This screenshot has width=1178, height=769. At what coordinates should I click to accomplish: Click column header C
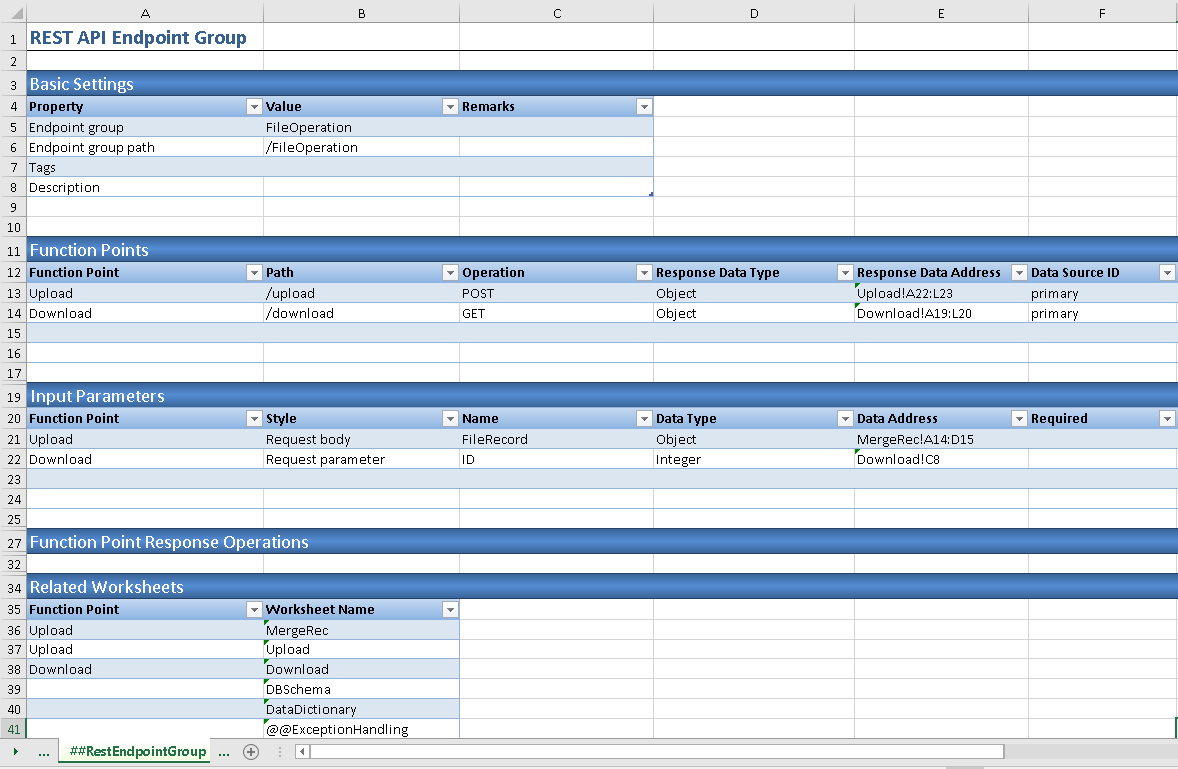556,12
